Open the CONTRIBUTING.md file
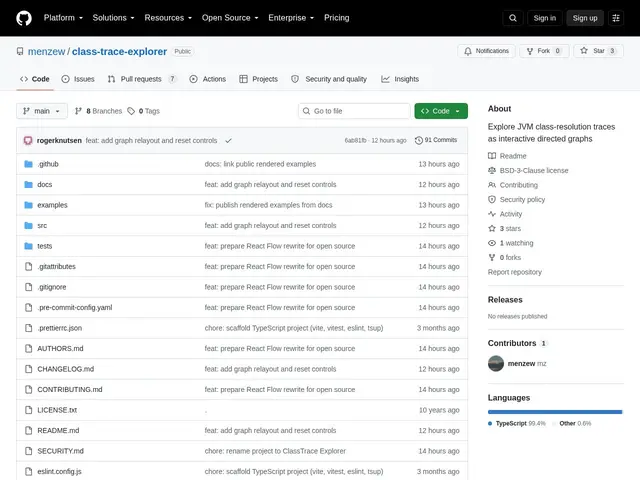Screen dimensions: 640x480 [70, 389]
